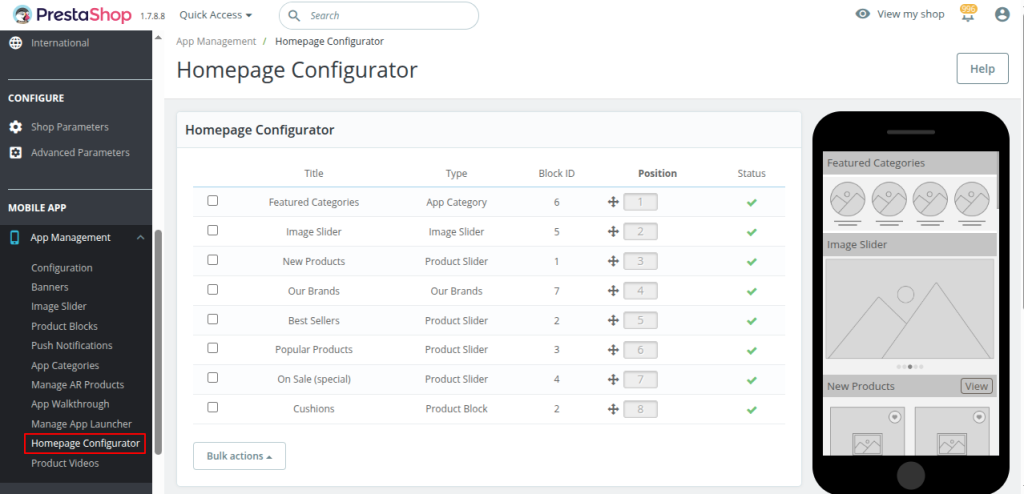
Task: Grab move handle for Image Slider row
Action: [x=613, y=231]
